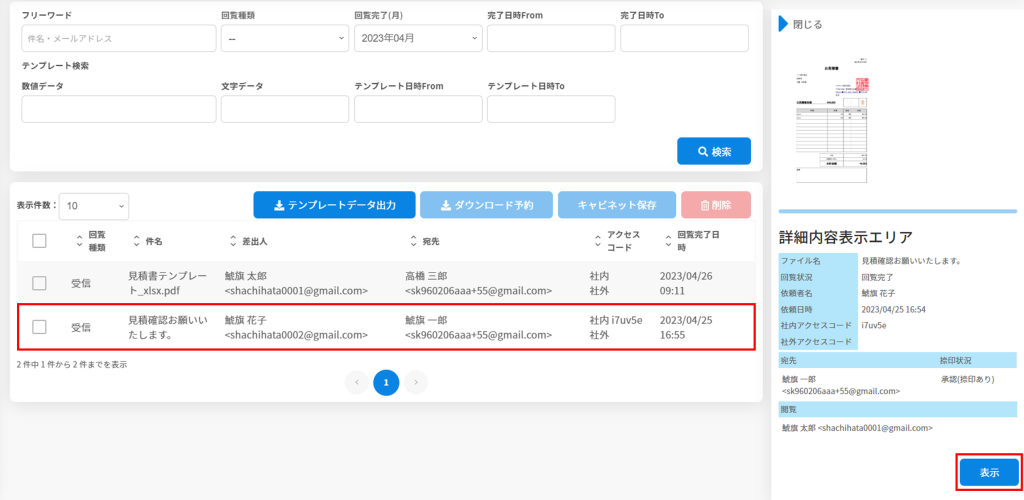Sort by 宛先 column arrows
1024x500 pixels.
click(x=414, y=241)
